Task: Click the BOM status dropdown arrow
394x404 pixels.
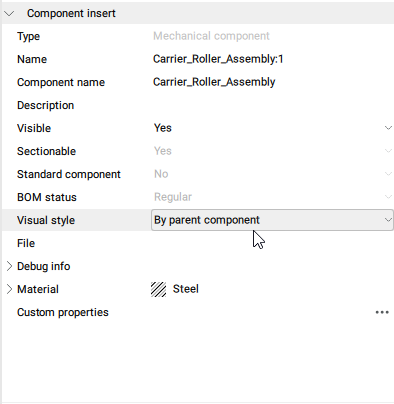Action: [x=388, y=197]
